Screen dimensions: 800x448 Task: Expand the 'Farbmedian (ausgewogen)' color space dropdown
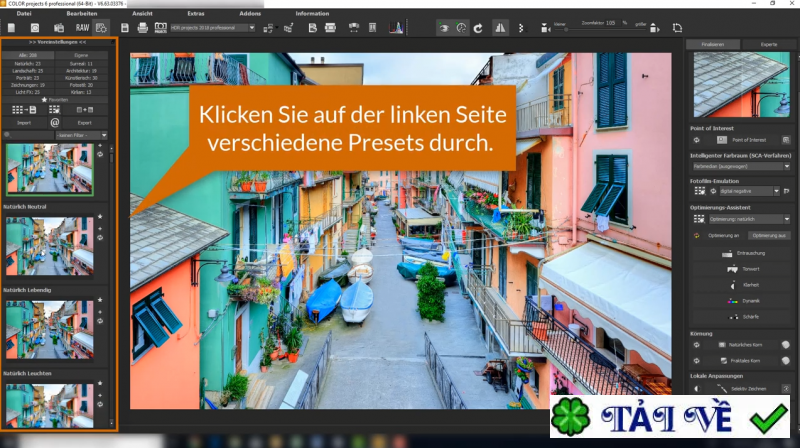pos(740,166)
